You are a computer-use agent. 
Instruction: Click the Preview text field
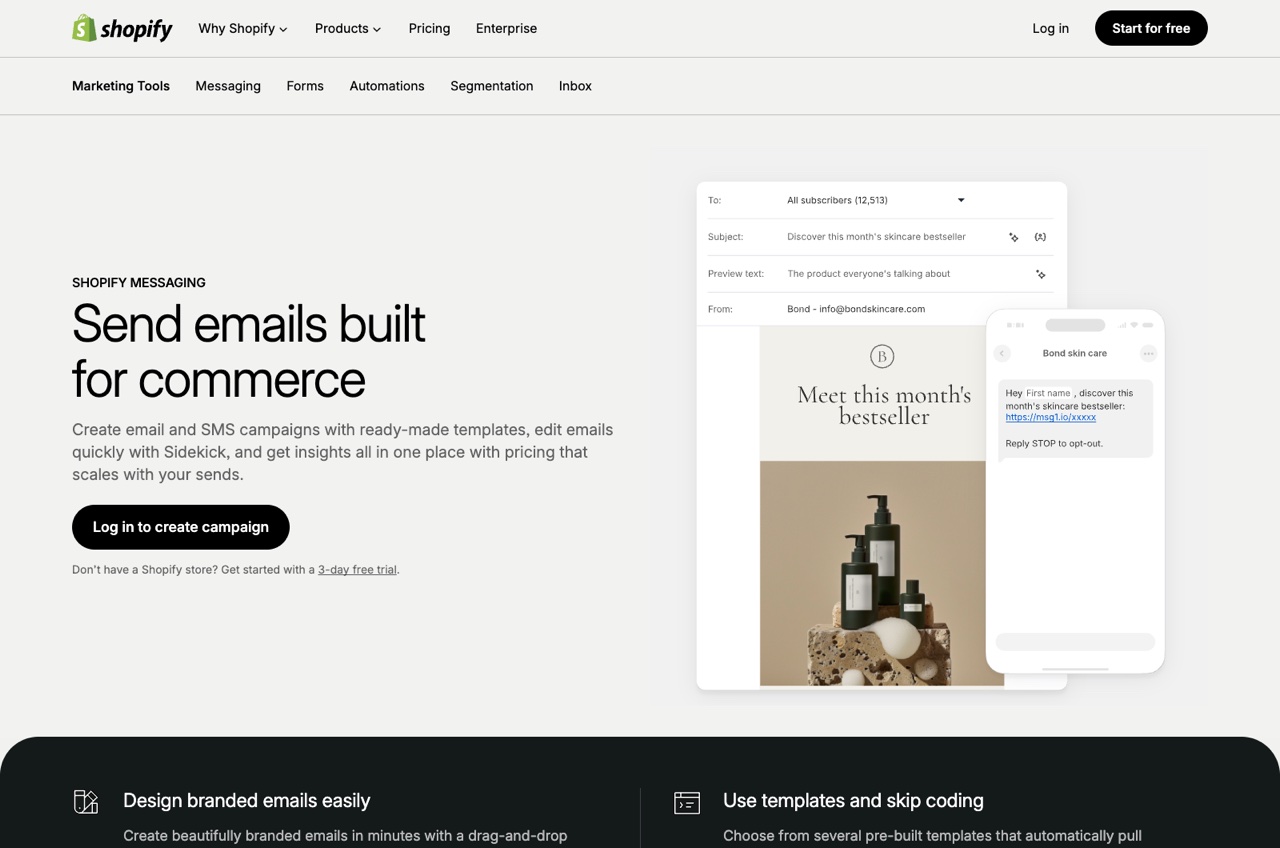pos(868,274)
